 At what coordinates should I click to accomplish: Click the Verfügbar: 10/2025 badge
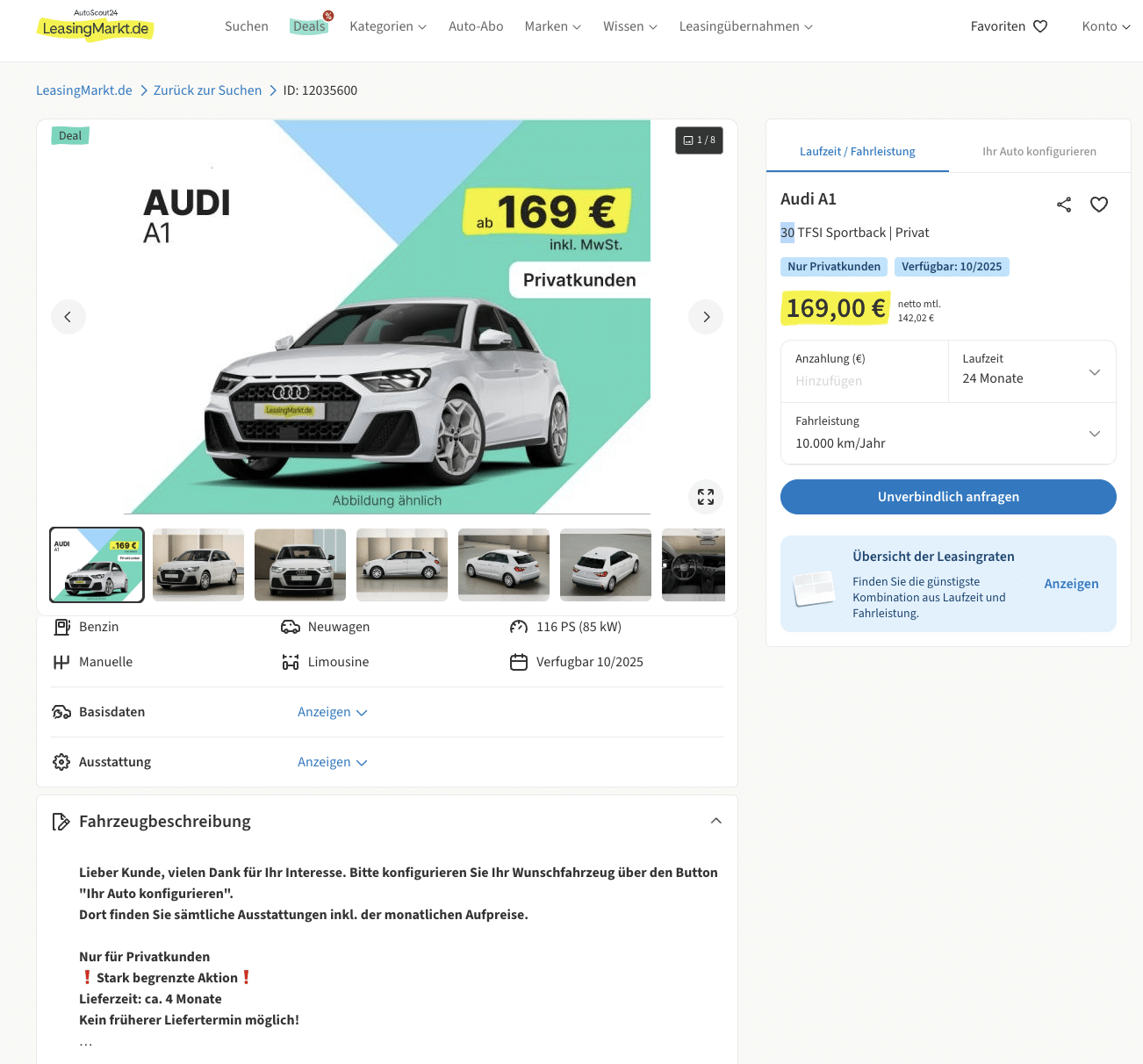pos(952,267)
